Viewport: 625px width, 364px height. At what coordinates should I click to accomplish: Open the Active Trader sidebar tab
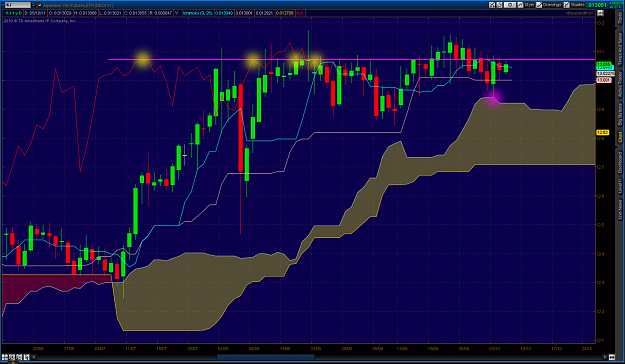(x=620, y=85)
